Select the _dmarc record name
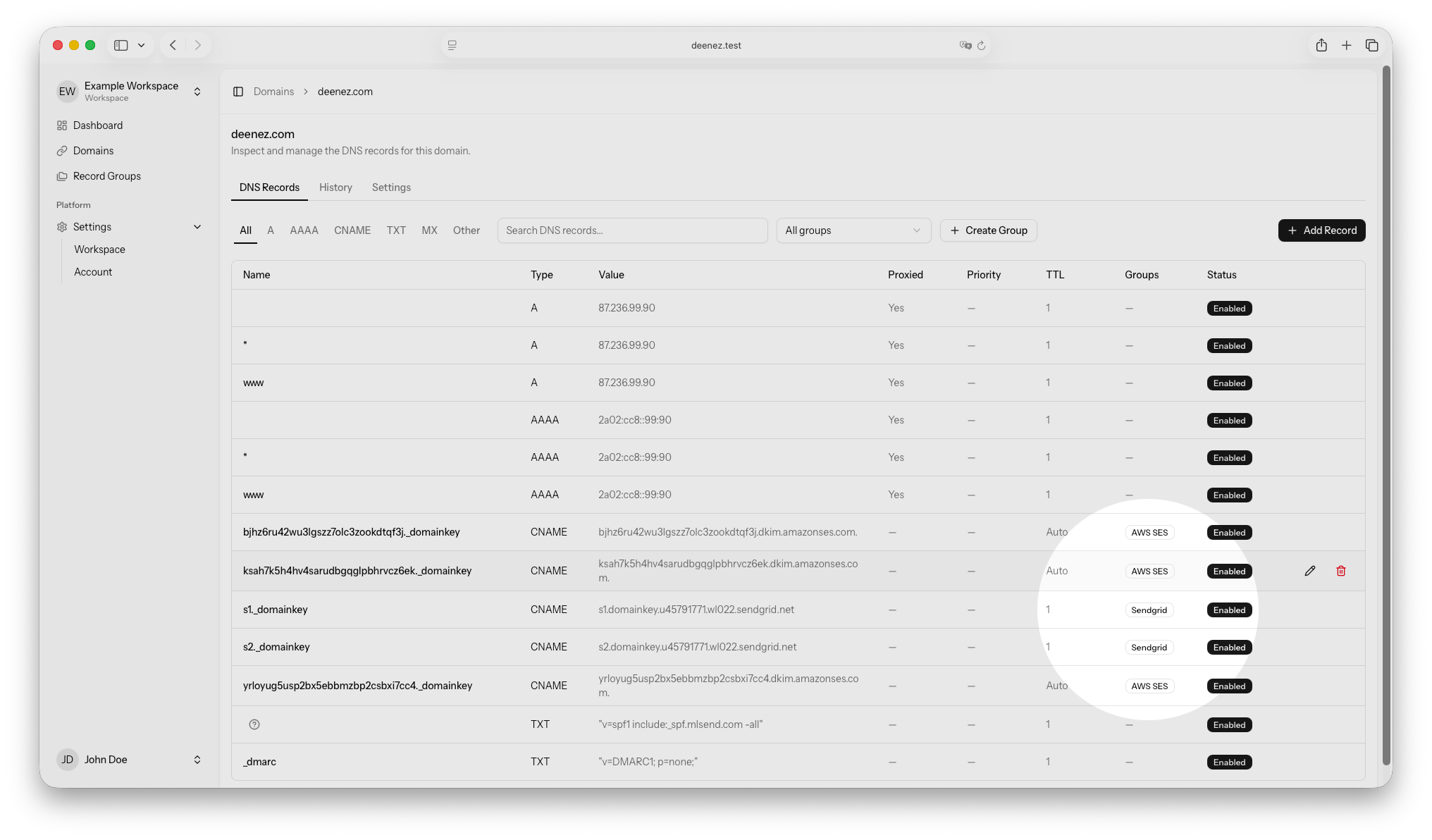Image resolution: width=1432 pixels, height=840 pixels. point(259,762)
